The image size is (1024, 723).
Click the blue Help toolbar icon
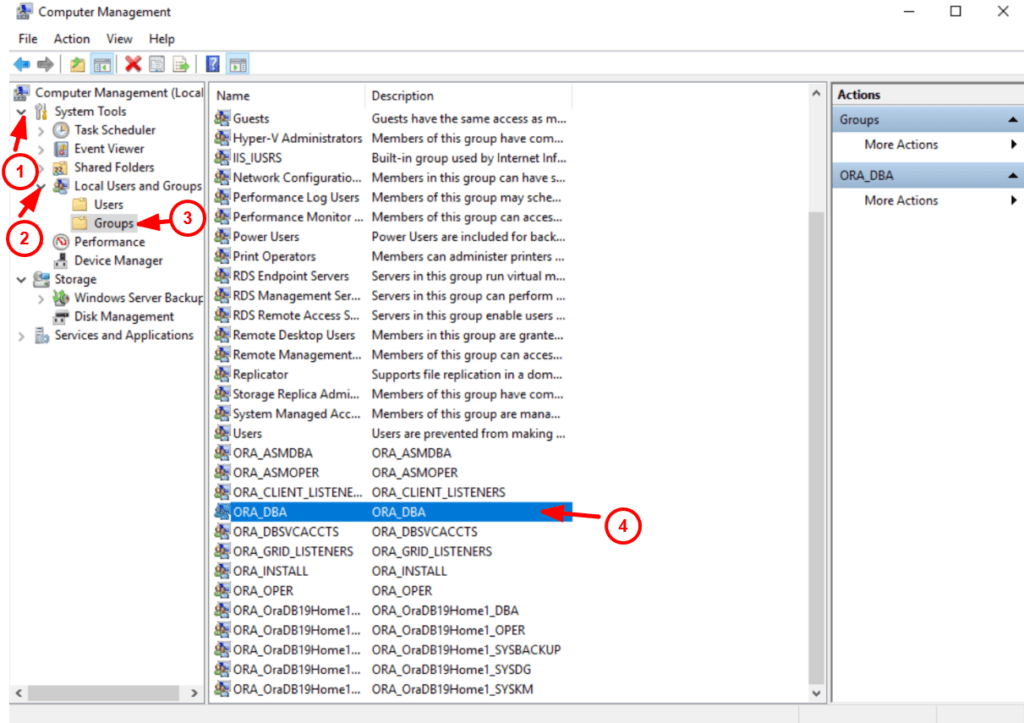[x=213, y=64]
